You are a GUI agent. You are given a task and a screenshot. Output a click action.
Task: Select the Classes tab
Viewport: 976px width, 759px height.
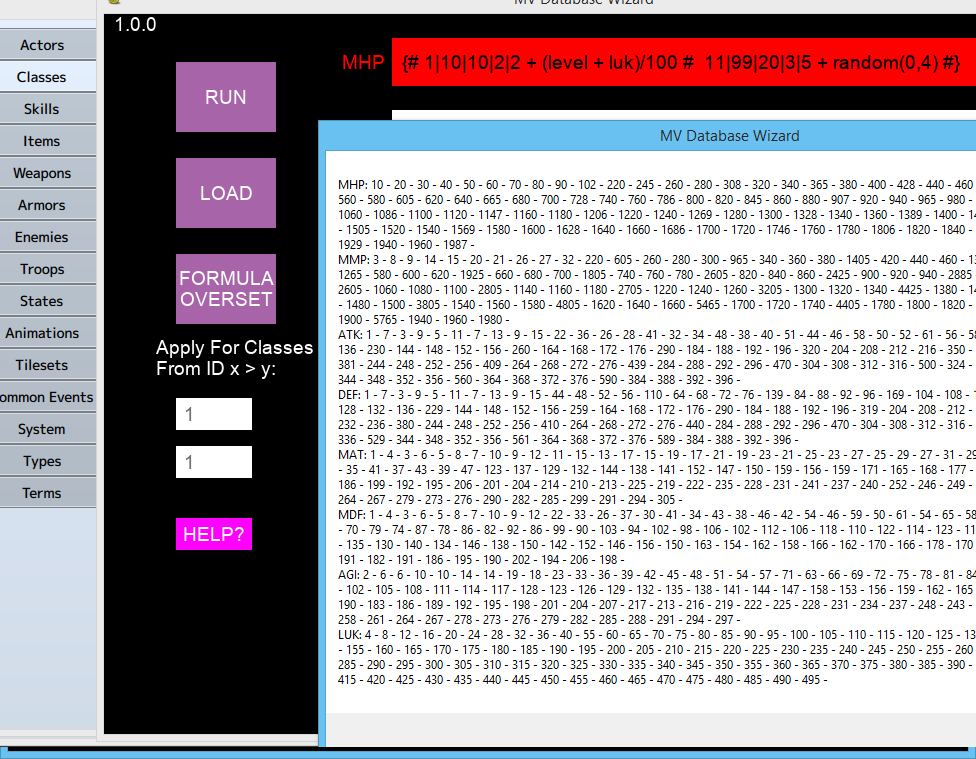(x=40, y=76)
